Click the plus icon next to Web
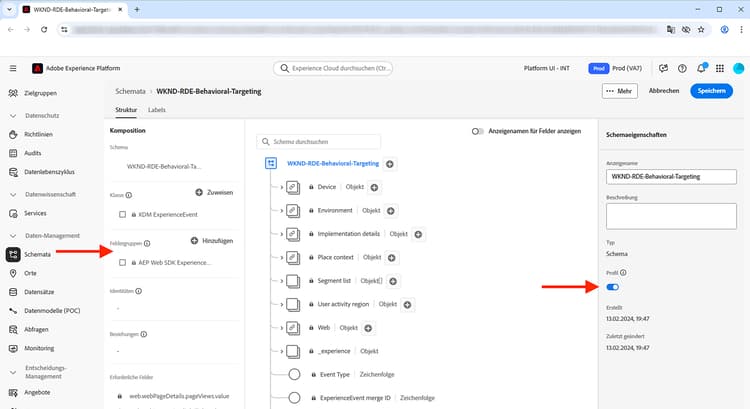The image size is (750, 409). (368, 328)
